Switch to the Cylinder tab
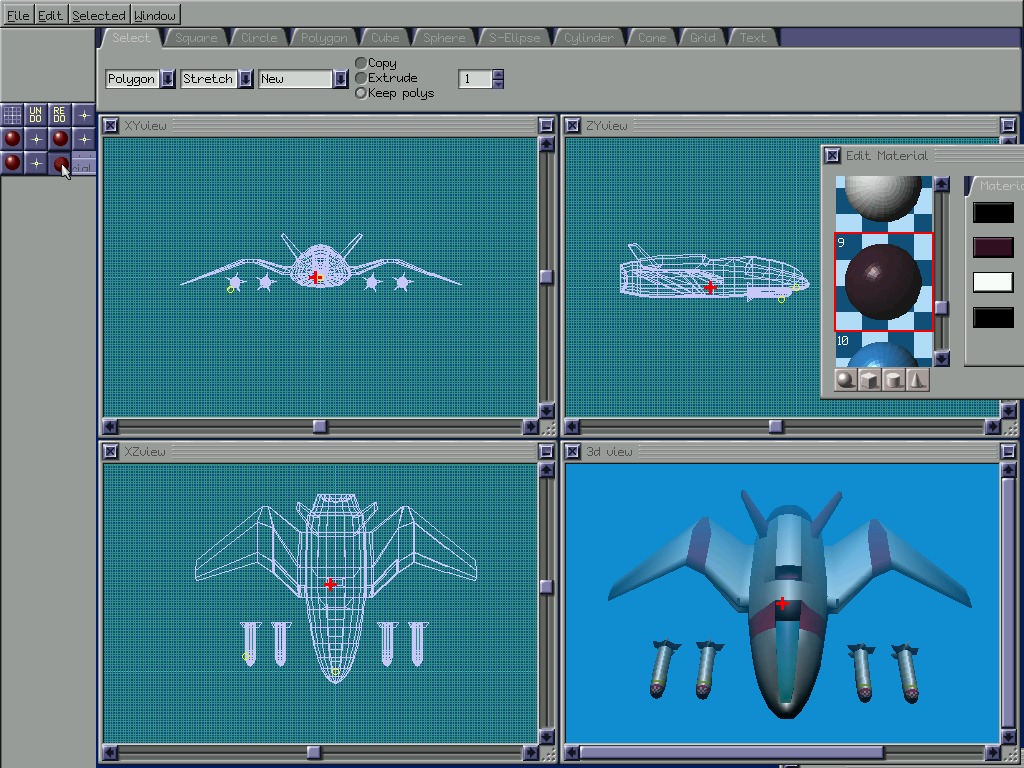1024x768 pixels. (x=588, y=38)
